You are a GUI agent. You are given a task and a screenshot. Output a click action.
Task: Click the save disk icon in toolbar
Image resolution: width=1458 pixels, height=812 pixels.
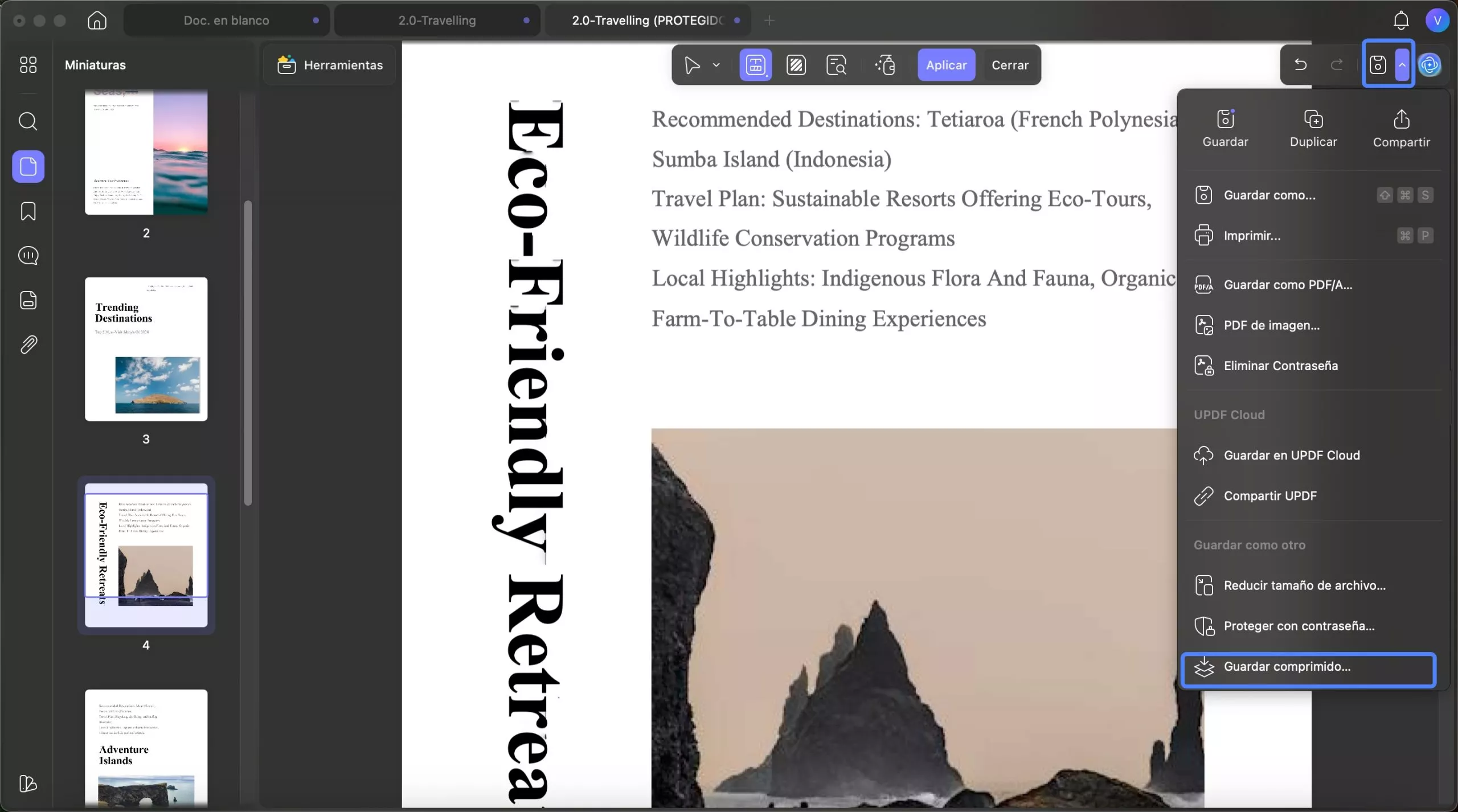click(x=1377, y=65)
